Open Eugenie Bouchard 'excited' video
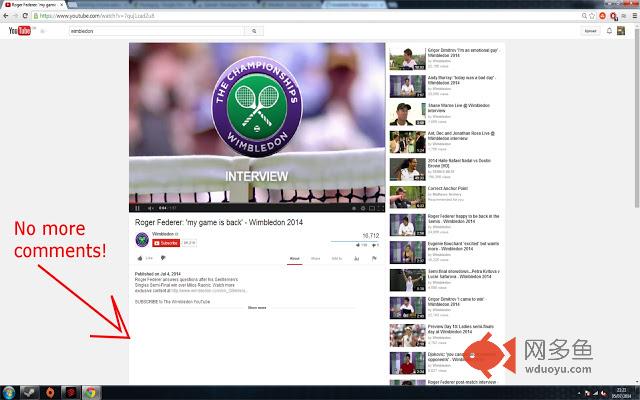 pyautogui.click(x=445, y=252)
